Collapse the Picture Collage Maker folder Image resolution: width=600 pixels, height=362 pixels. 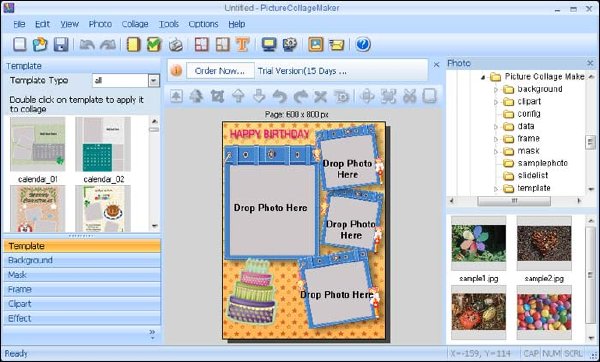pyautogui.click(x=483, y=77)
